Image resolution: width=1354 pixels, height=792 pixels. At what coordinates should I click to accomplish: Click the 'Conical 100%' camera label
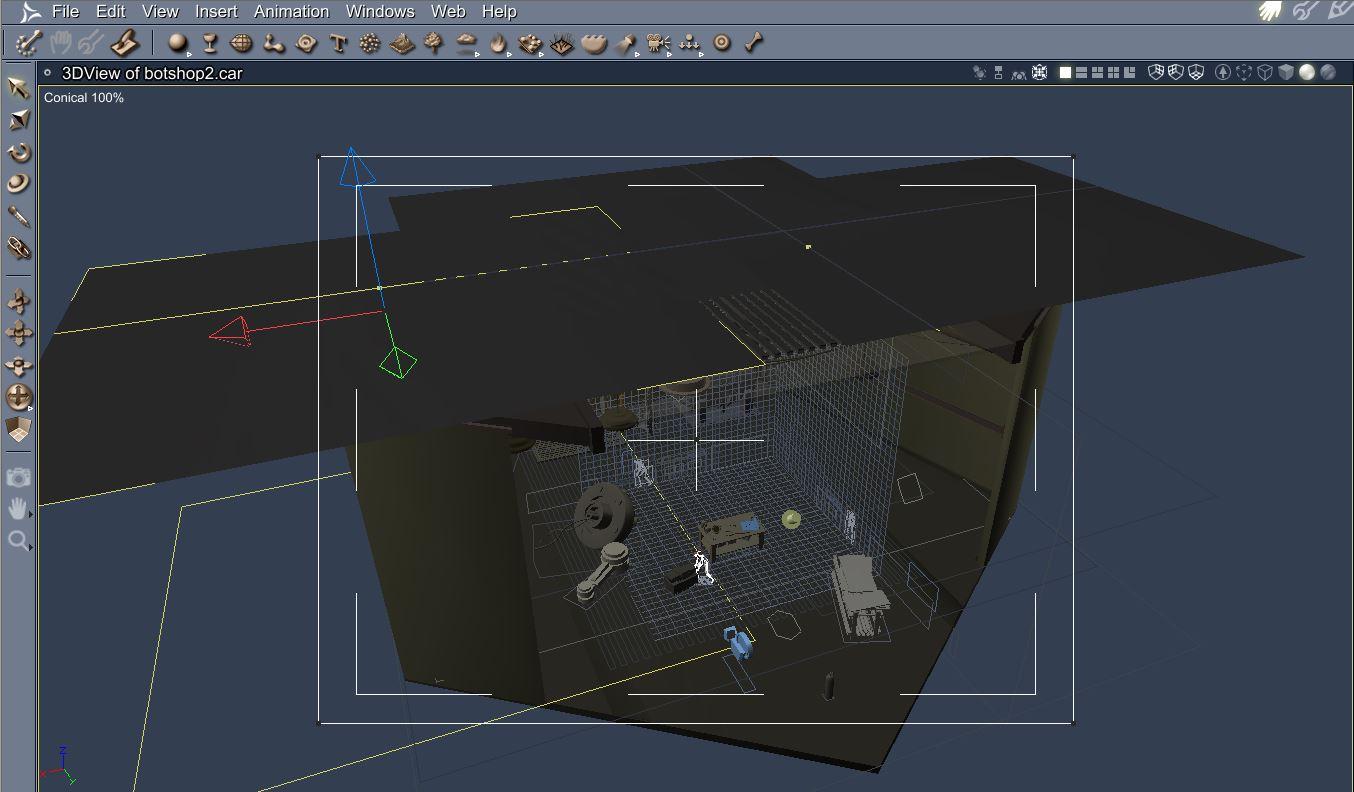point(84,98)
